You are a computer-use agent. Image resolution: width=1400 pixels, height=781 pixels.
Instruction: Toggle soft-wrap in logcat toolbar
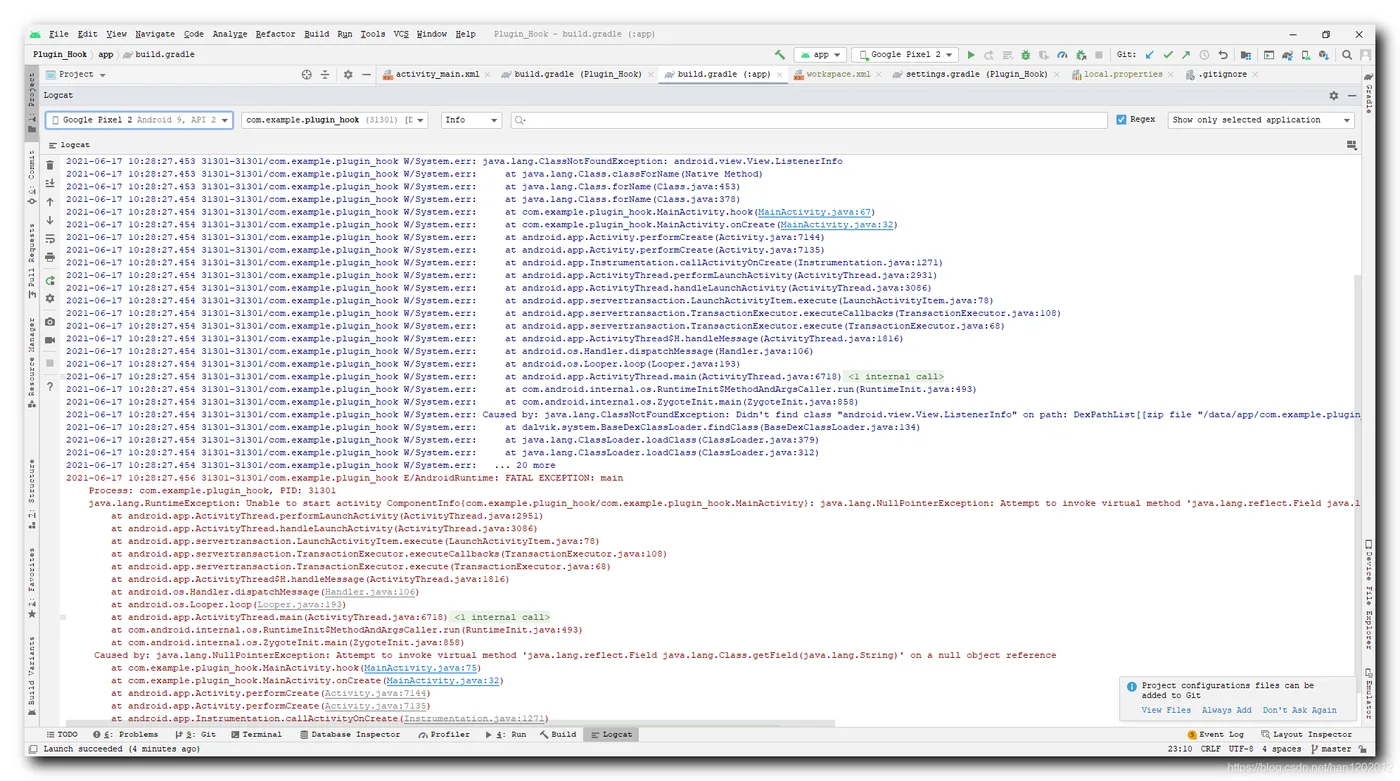[50, 239]
